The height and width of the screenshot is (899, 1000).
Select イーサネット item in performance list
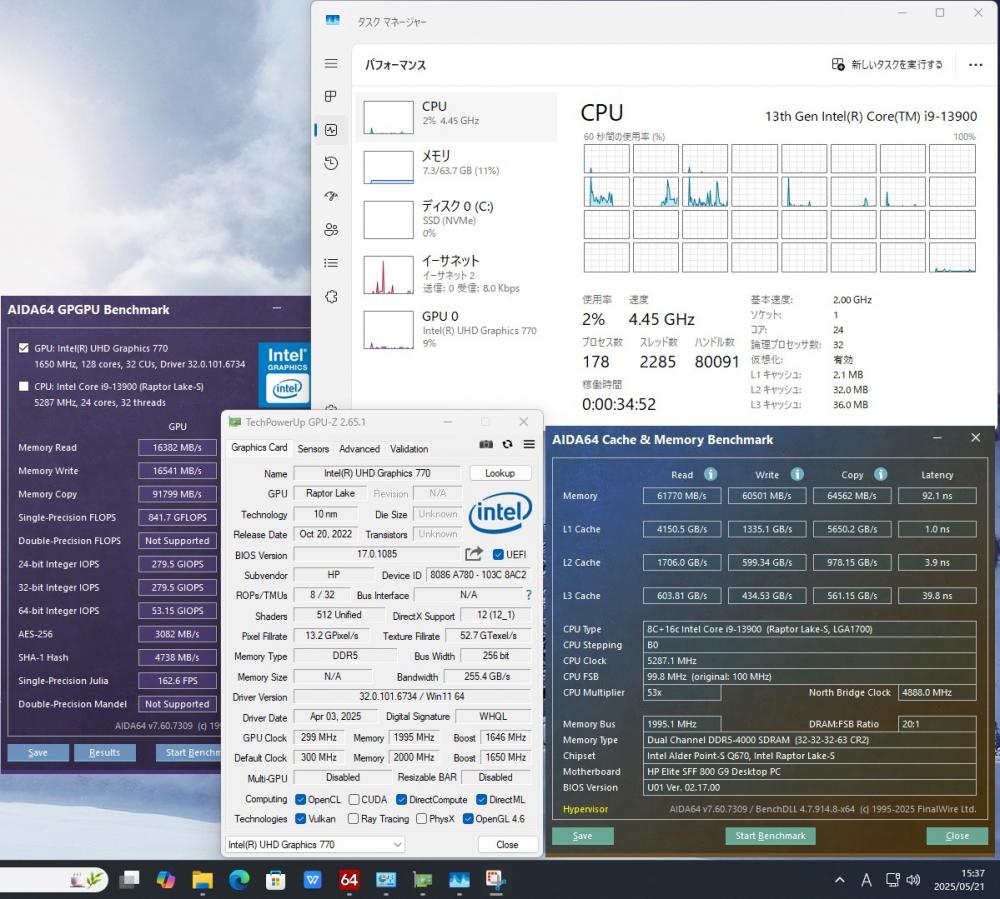(x=456, y=274)
